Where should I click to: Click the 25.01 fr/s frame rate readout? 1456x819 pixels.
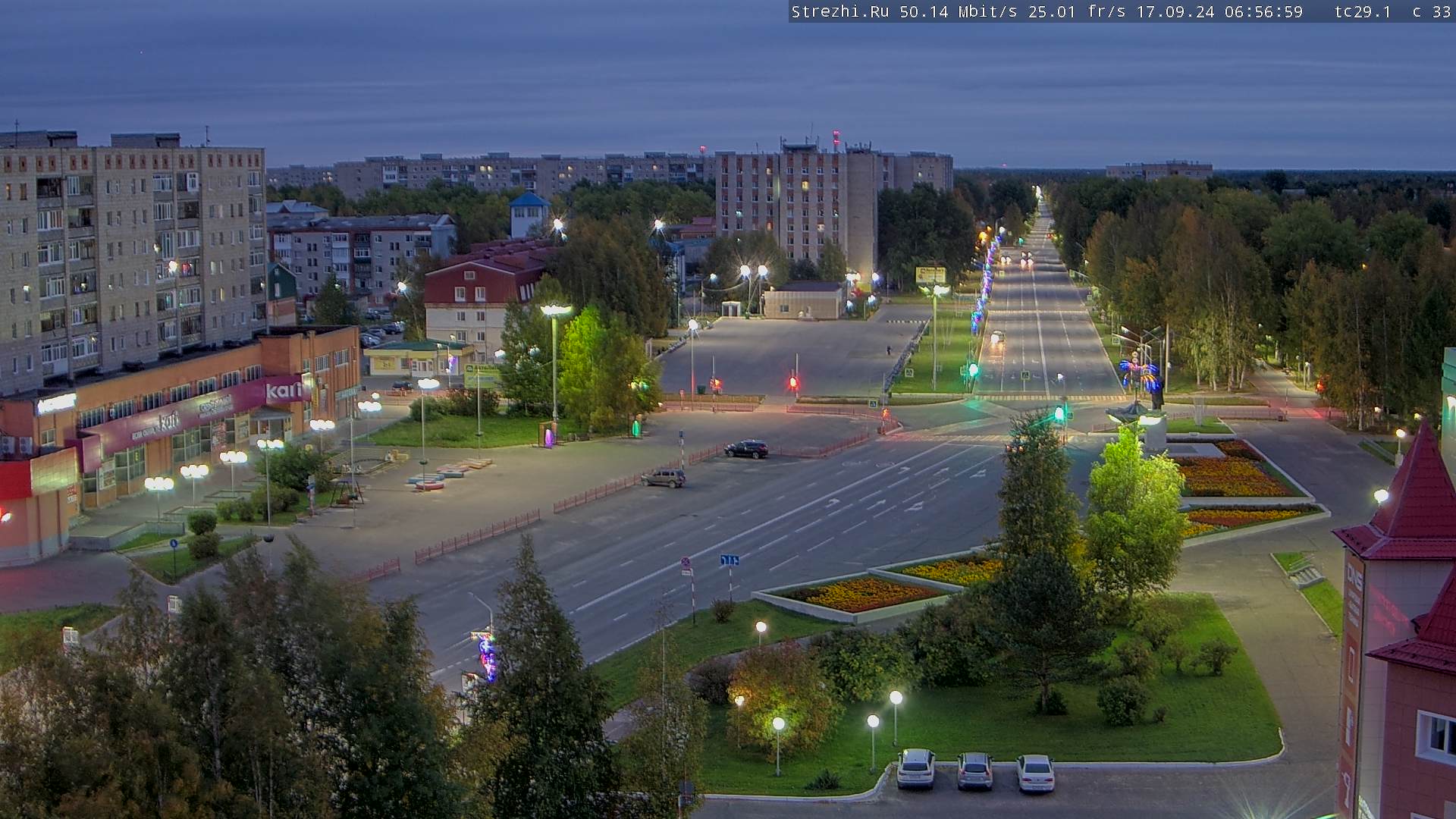[1077, 12]
